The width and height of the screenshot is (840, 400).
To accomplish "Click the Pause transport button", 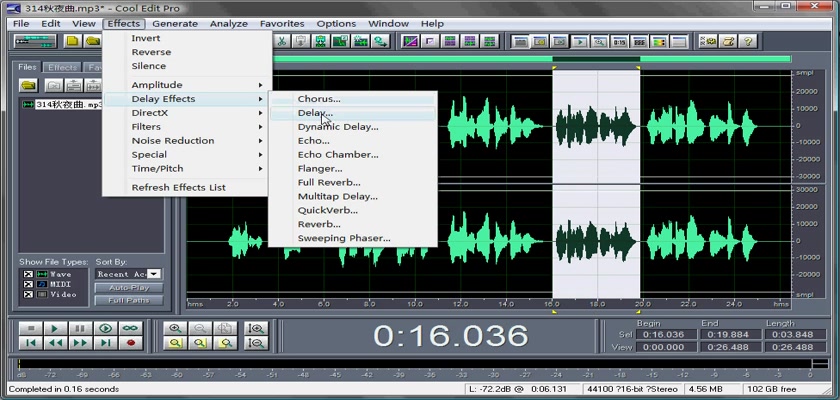I will [80, 328].
